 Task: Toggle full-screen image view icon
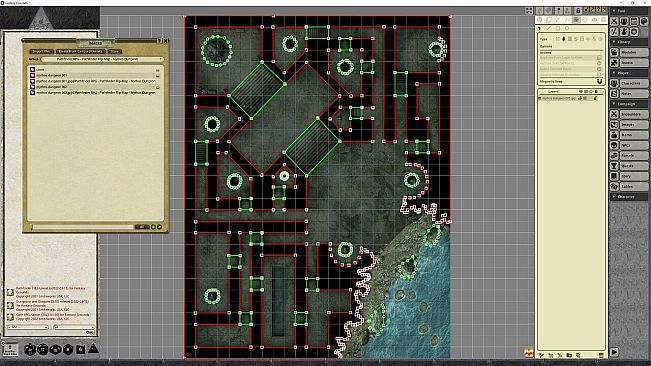coord(529,10)
